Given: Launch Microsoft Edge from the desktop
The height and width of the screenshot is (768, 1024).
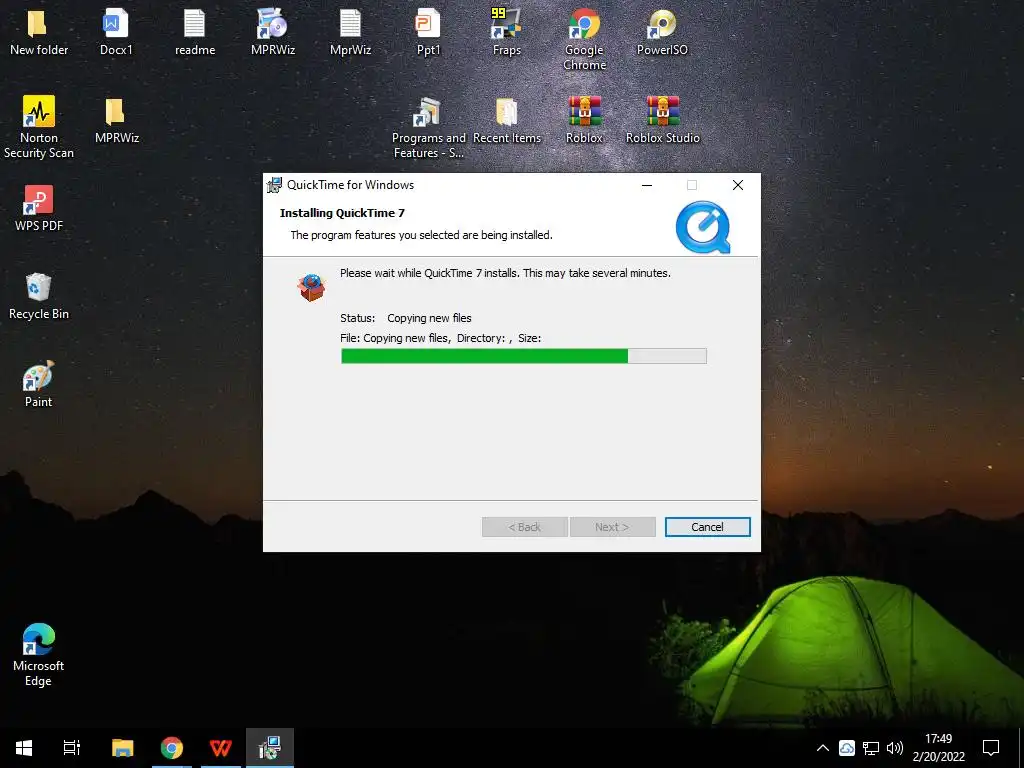Looking at the screenshot, I should [39, 639].
